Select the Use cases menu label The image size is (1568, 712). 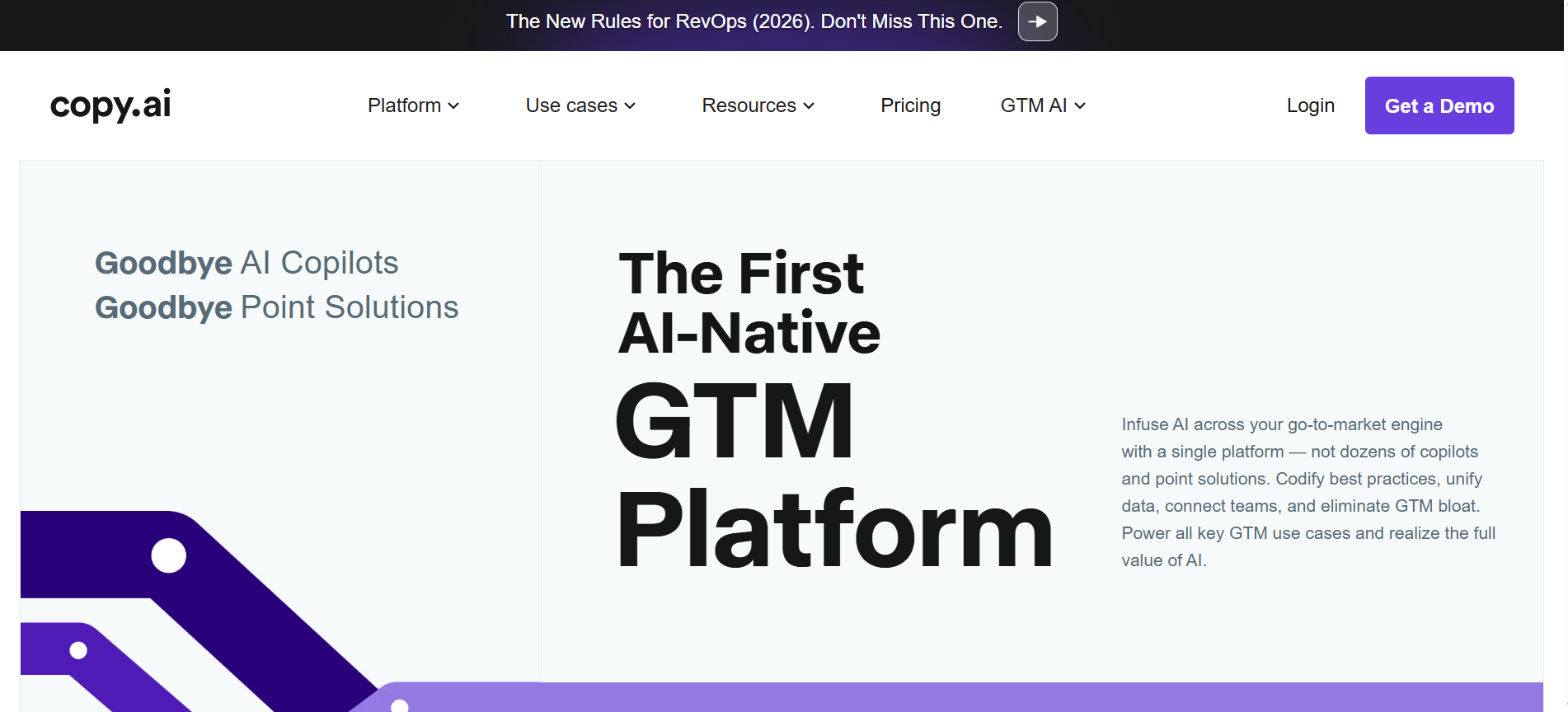571,105
